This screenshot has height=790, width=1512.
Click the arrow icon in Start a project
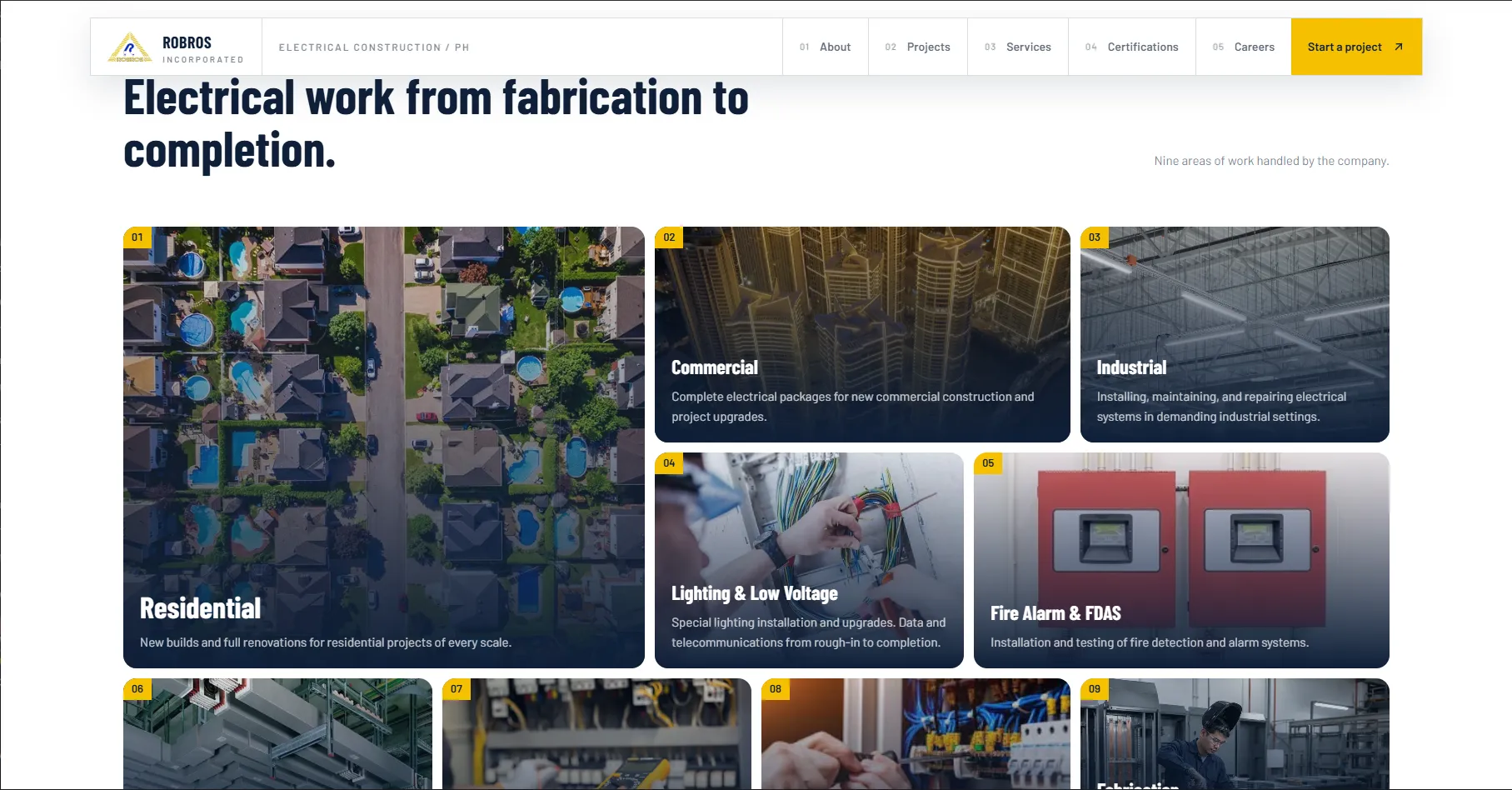pos(1399,47)
